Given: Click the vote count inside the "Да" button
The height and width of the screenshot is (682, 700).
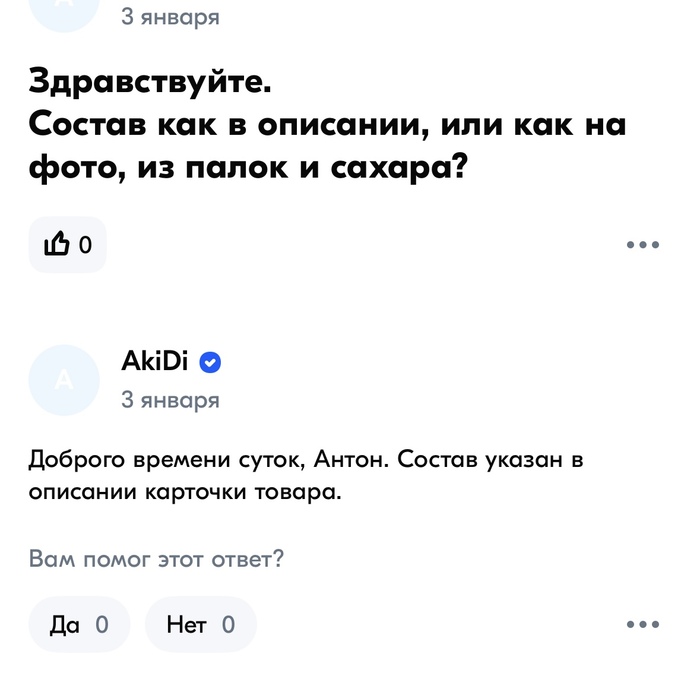Looking at the screenshot, I should pyautogui.click(x=101, y=625).
